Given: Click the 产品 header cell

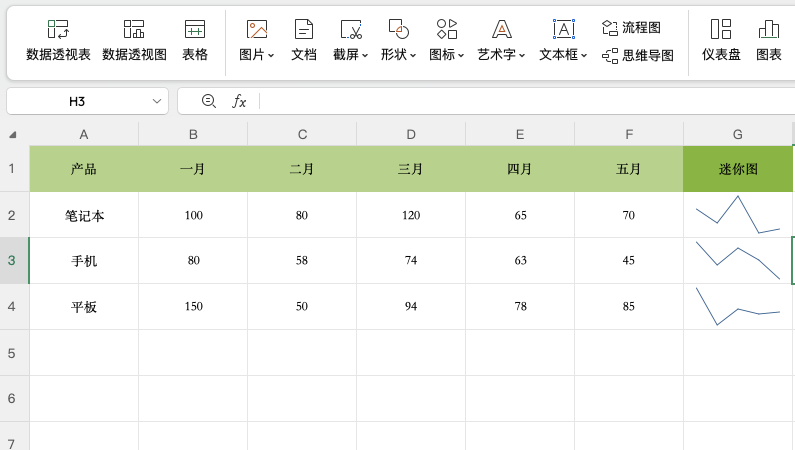Looking at the screenshot, I should pyautogui.click(x=84, y=169).
